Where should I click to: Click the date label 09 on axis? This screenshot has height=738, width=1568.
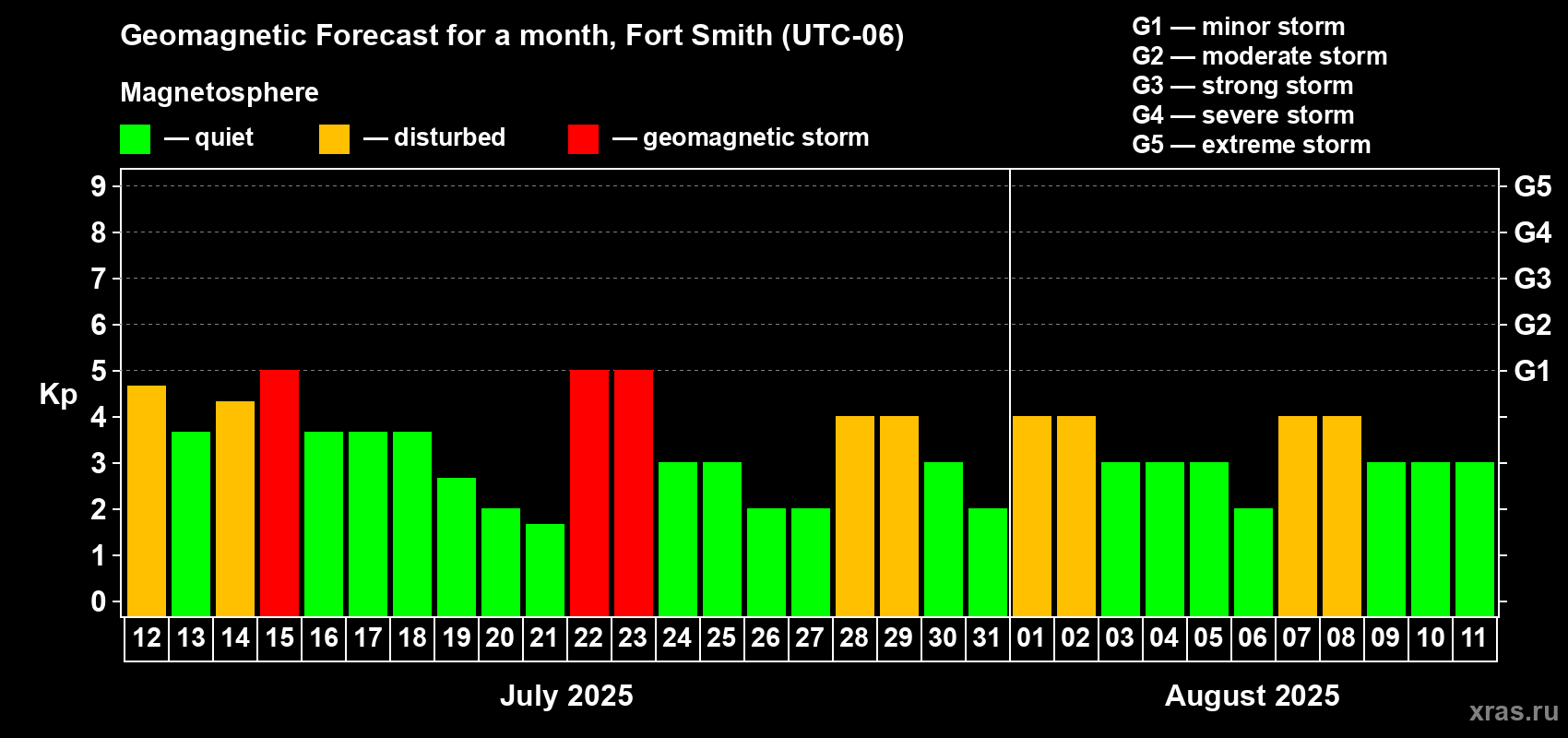click(x=1386, y=638)
